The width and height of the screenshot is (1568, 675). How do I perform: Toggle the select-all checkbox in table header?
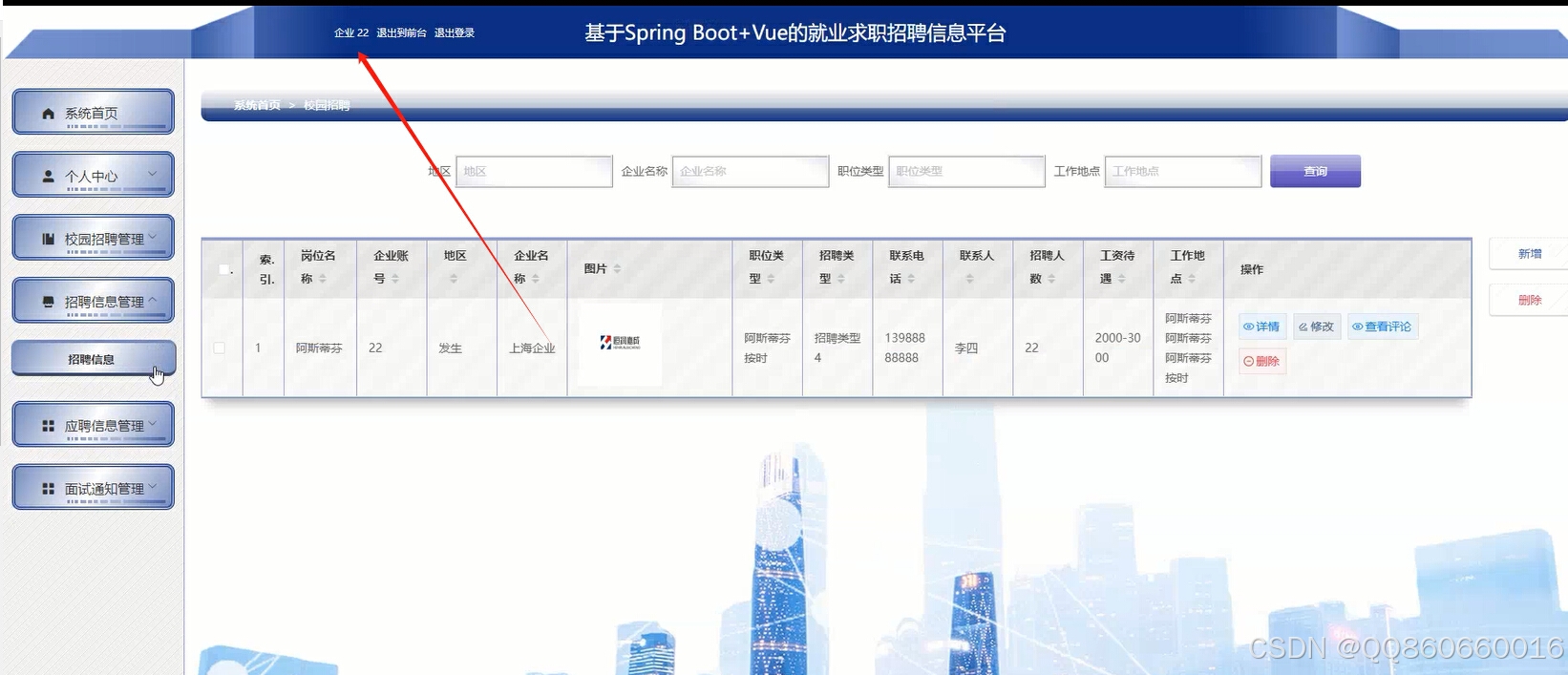[x=224, y=269]
